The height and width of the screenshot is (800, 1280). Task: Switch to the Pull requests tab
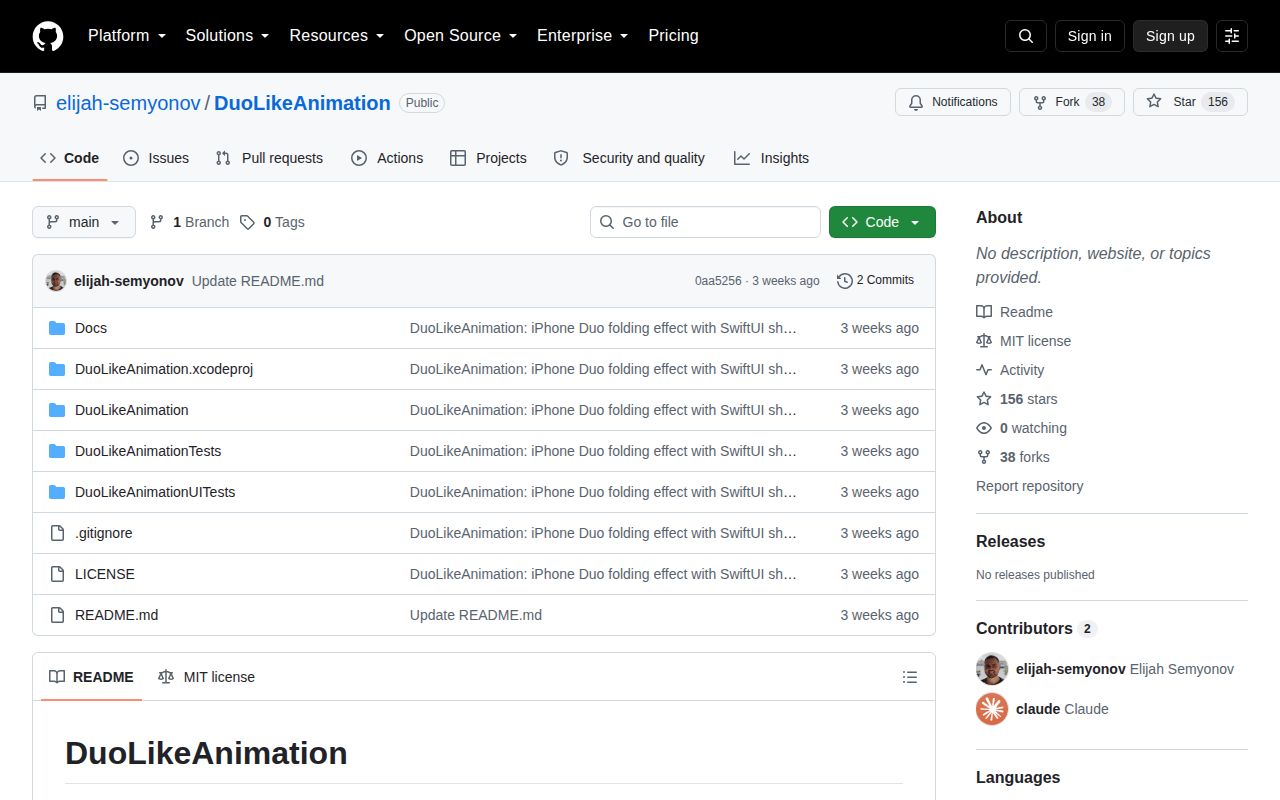(269, 158)
